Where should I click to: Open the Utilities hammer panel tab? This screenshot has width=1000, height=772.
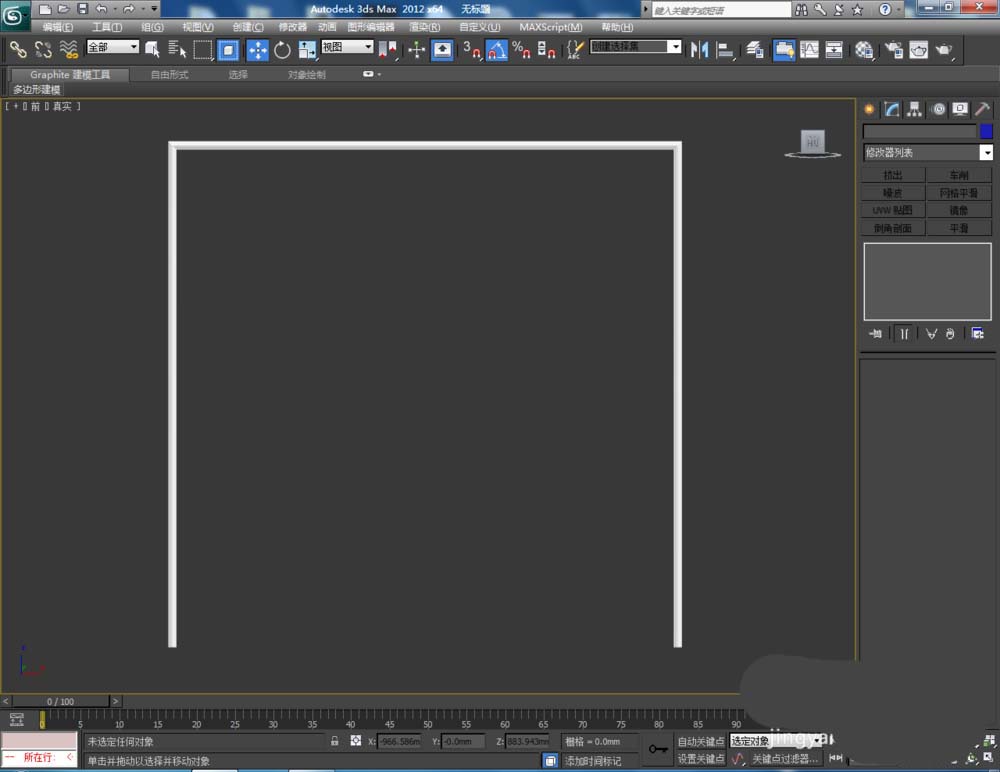pos(982,109)
